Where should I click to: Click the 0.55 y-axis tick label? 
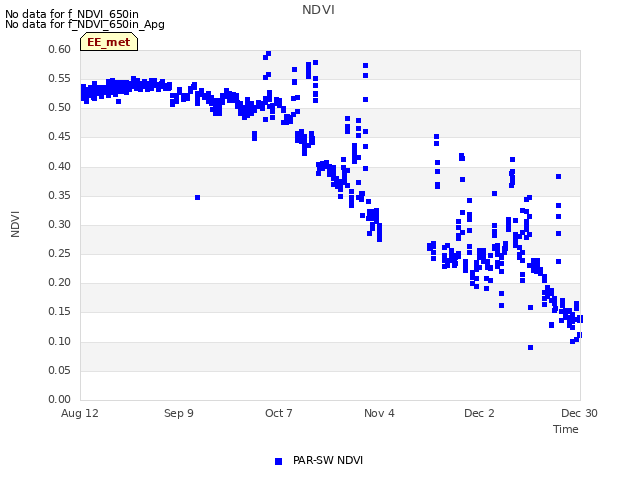click(60, 78)
